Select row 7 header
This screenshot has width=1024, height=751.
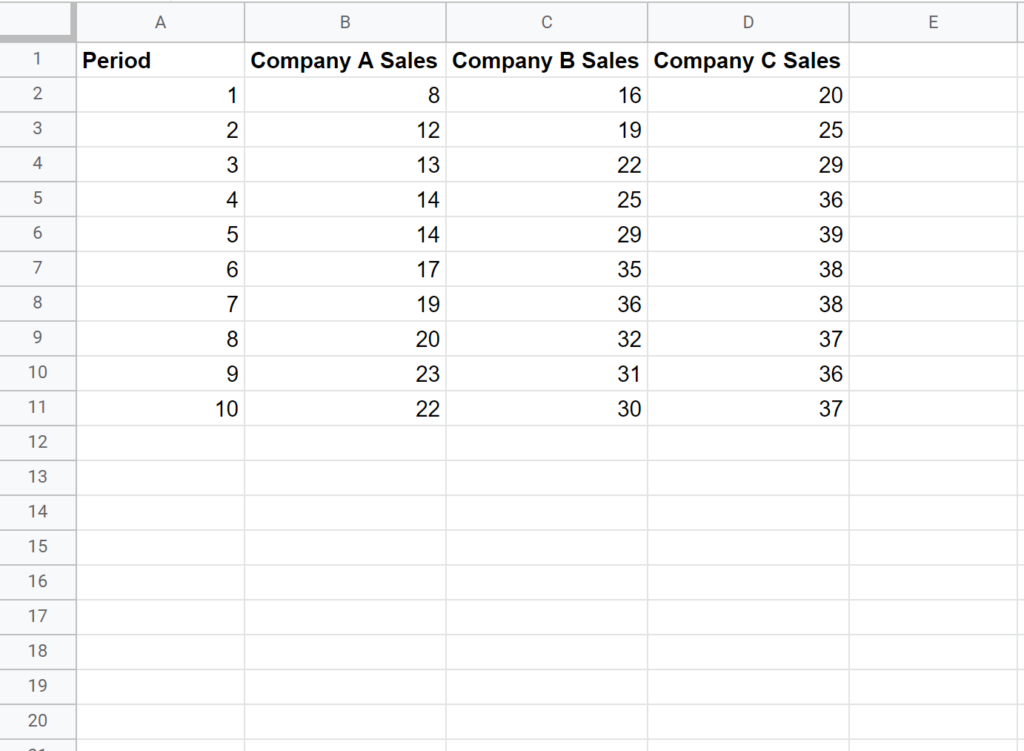[38, 269]
